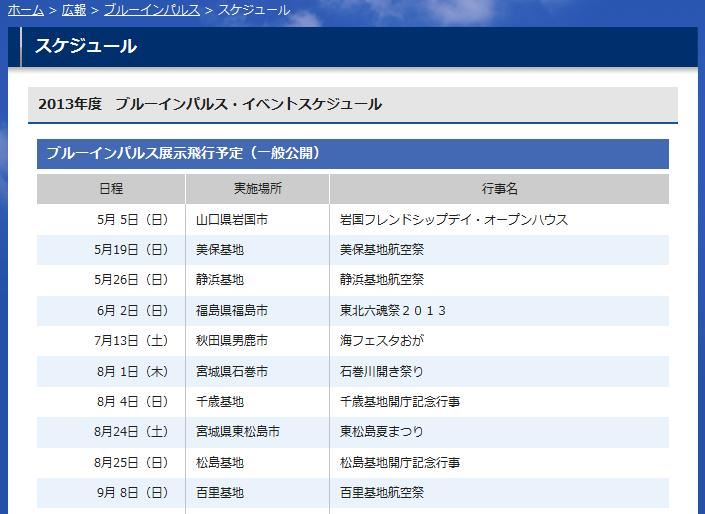This screenshot has height=514, width=705.
Task: Click 静浜基地 in the location column
Action: coord(220,280)
